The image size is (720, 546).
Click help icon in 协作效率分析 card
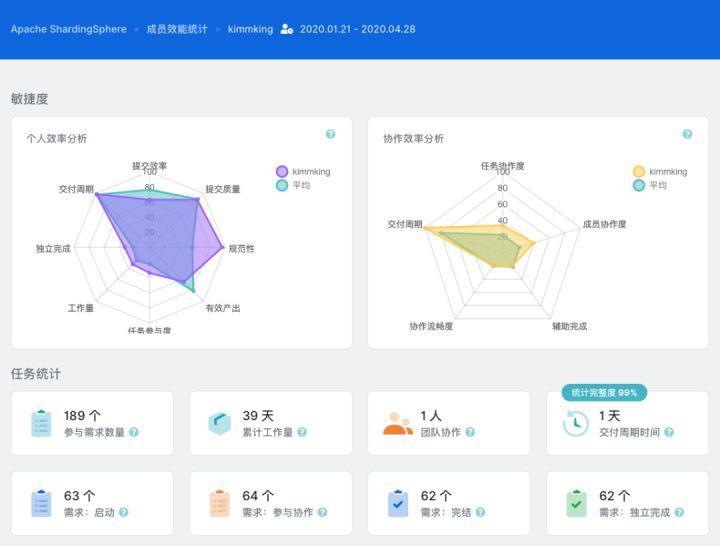point(687,134)
